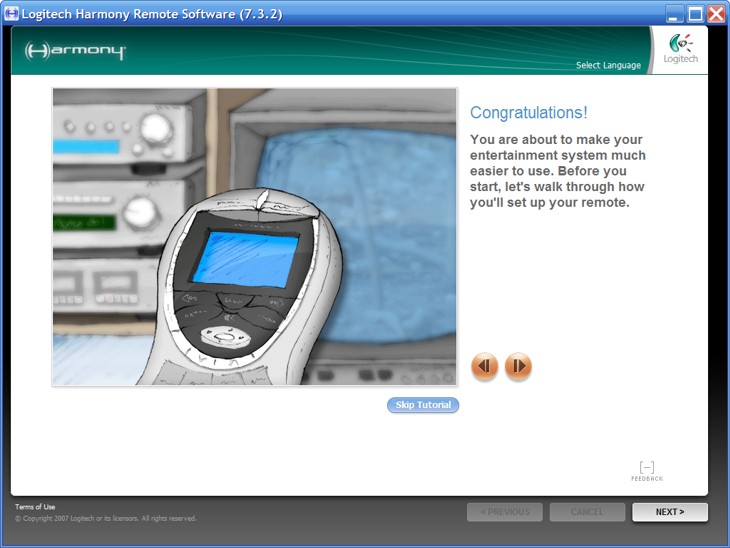Click the Harmony logo in the banner

(75, 50)
